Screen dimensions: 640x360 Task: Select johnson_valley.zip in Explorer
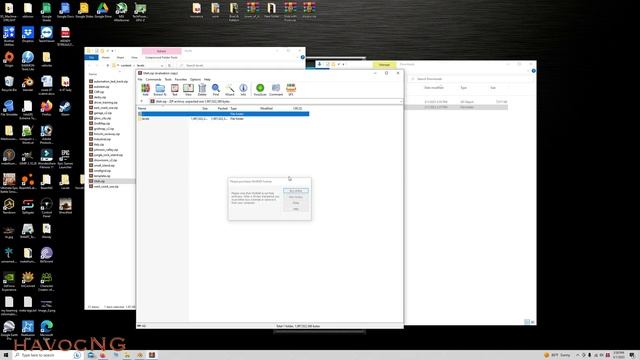coord(104,150)
